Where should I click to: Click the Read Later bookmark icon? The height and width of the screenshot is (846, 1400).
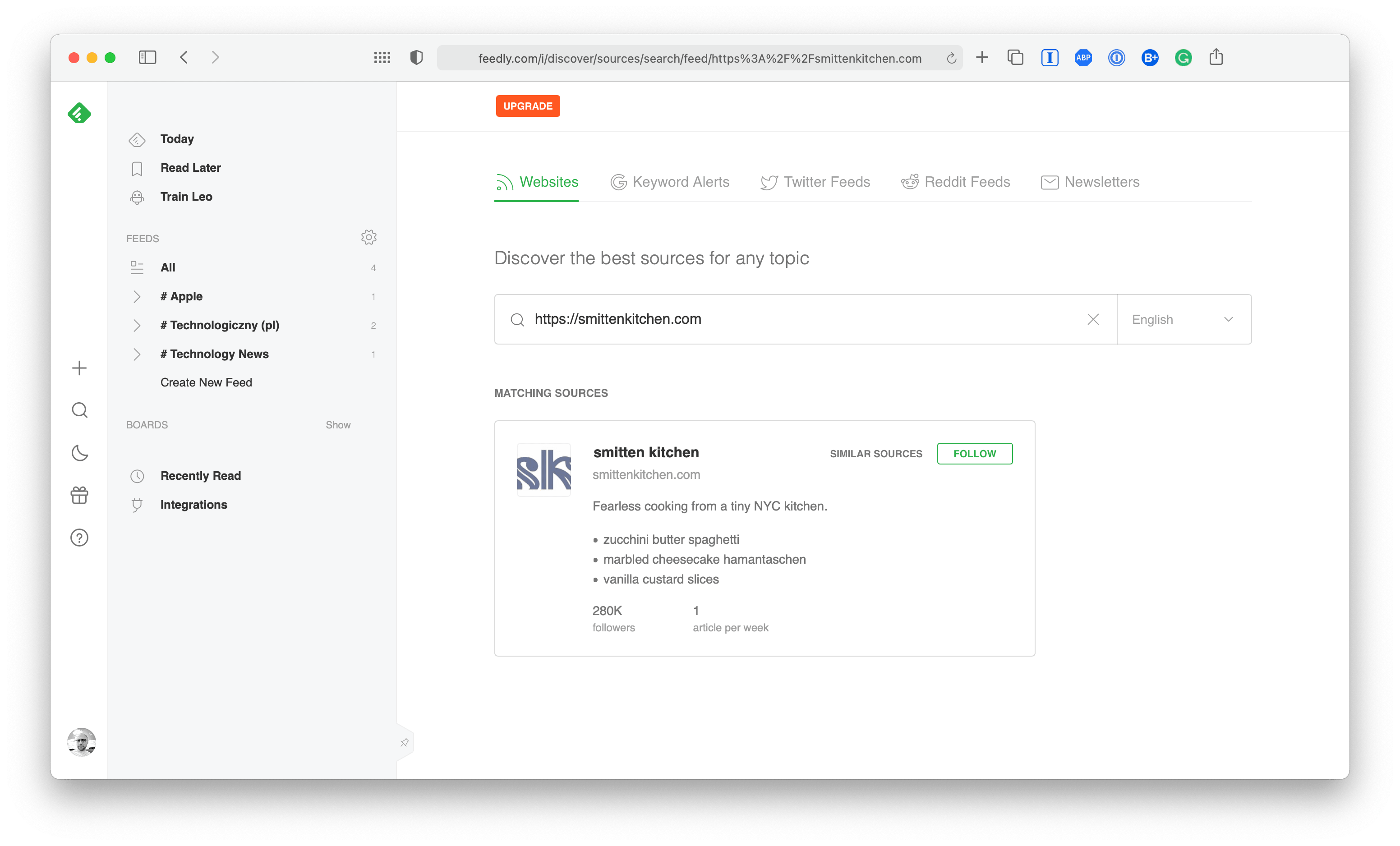pos(137,168)
